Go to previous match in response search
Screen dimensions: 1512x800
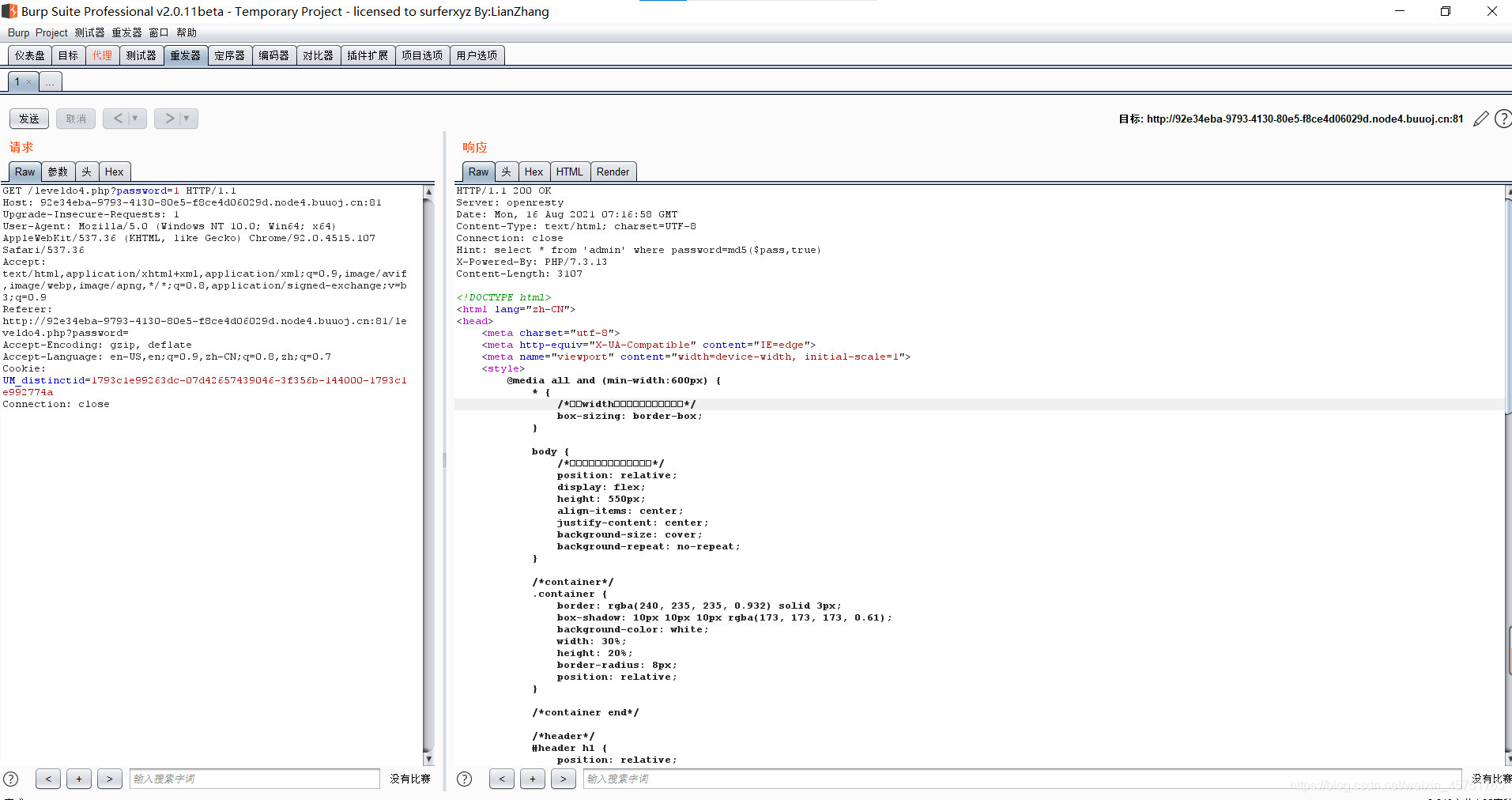(502, 779)
